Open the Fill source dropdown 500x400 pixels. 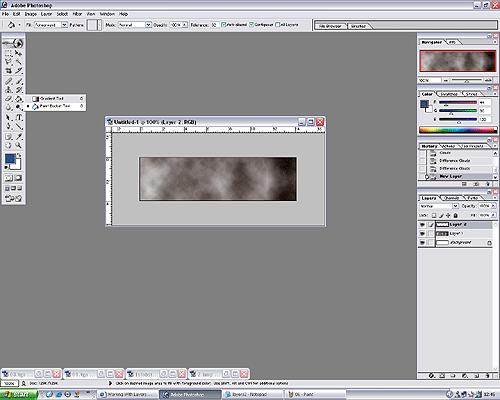tap(51, 25)
